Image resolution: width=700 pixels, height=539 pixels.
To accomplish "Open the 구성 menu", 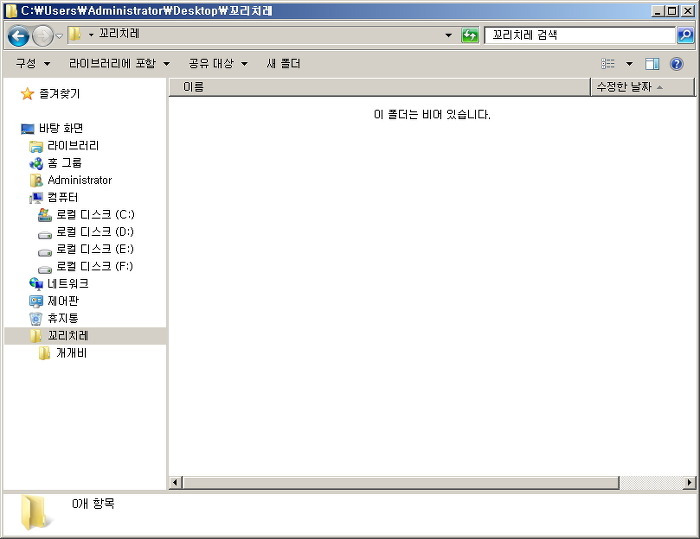I will point(33,63).
